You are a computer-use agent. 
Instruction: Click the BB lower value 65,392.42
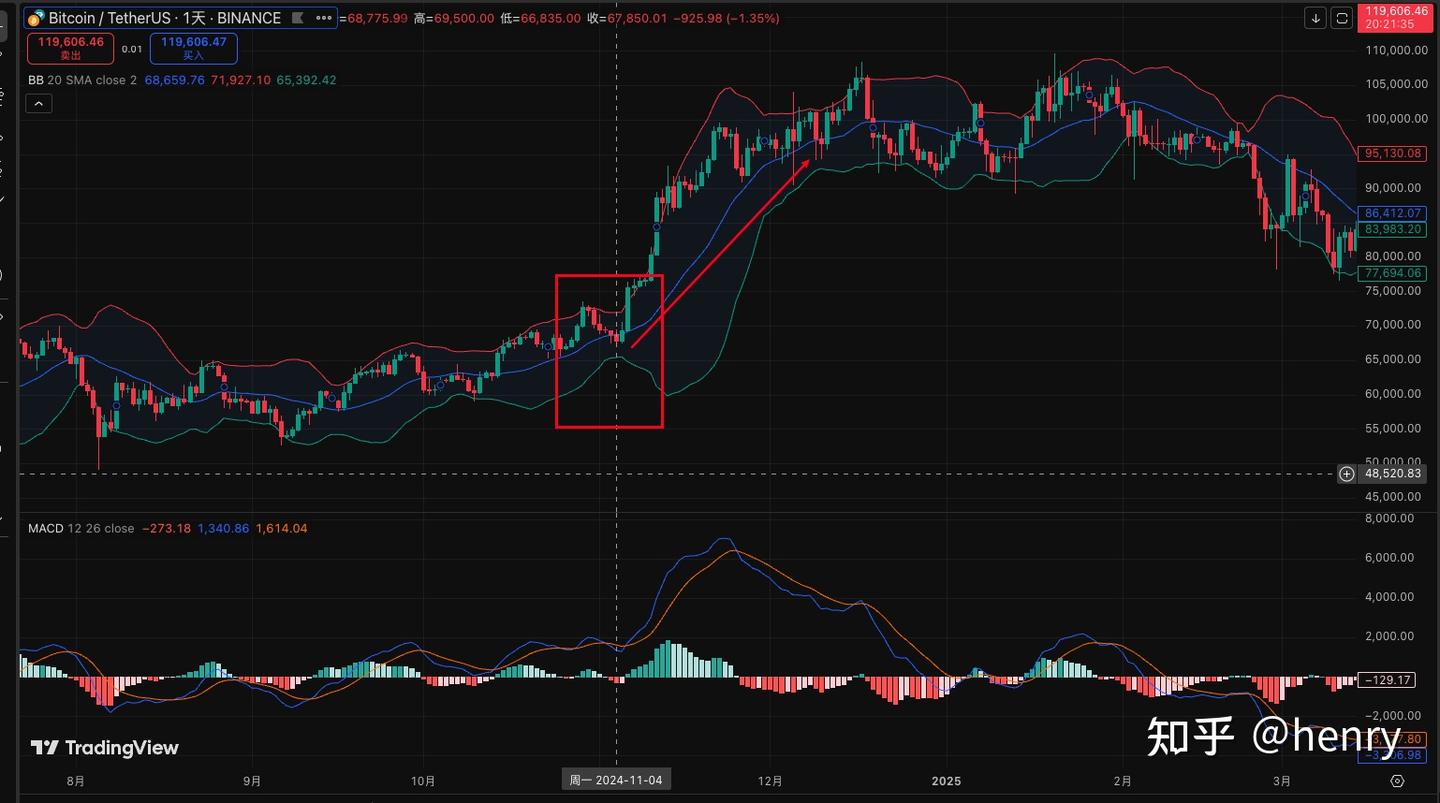(306, 80)
